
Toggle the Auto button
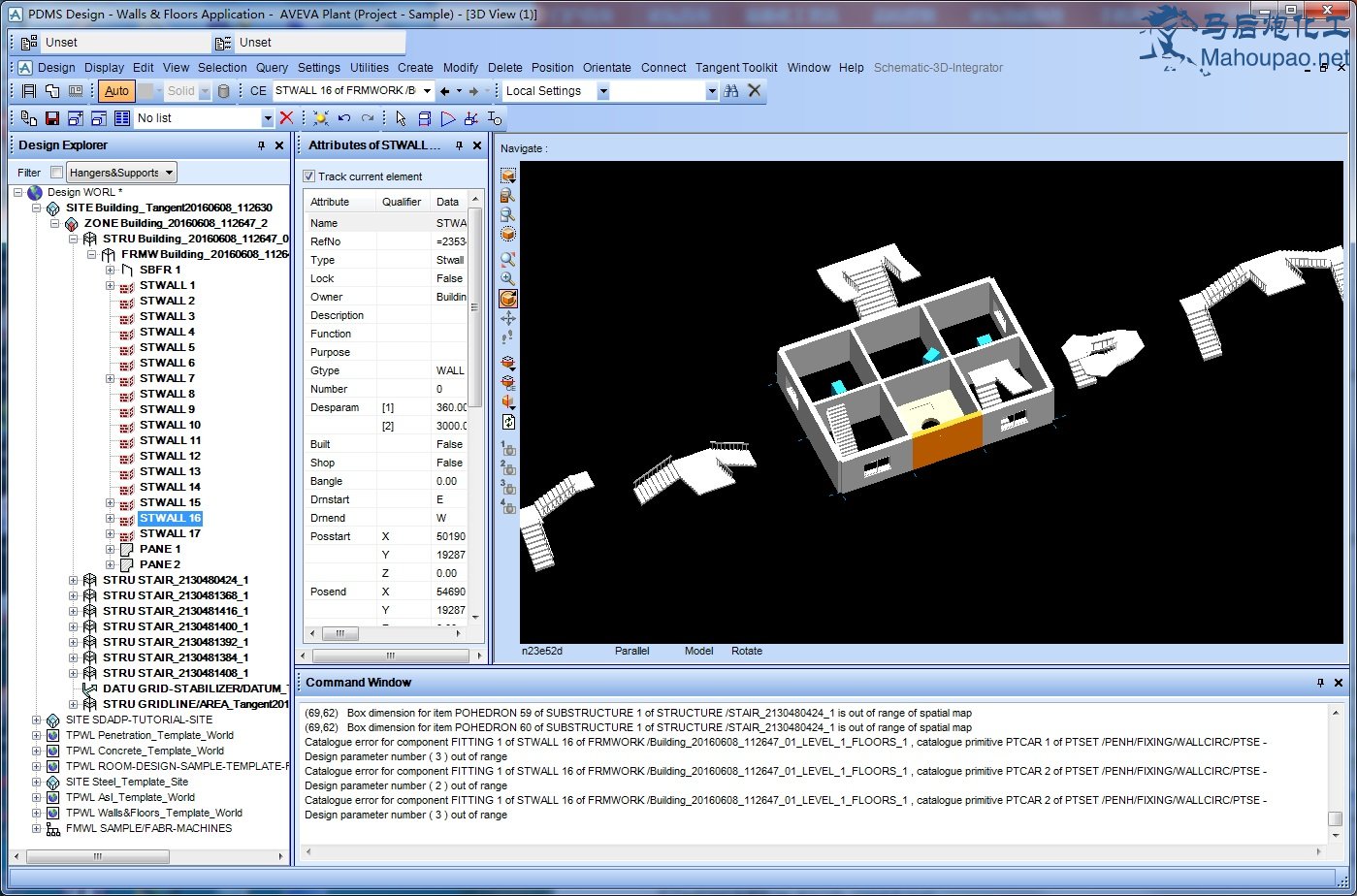(116, 91)
